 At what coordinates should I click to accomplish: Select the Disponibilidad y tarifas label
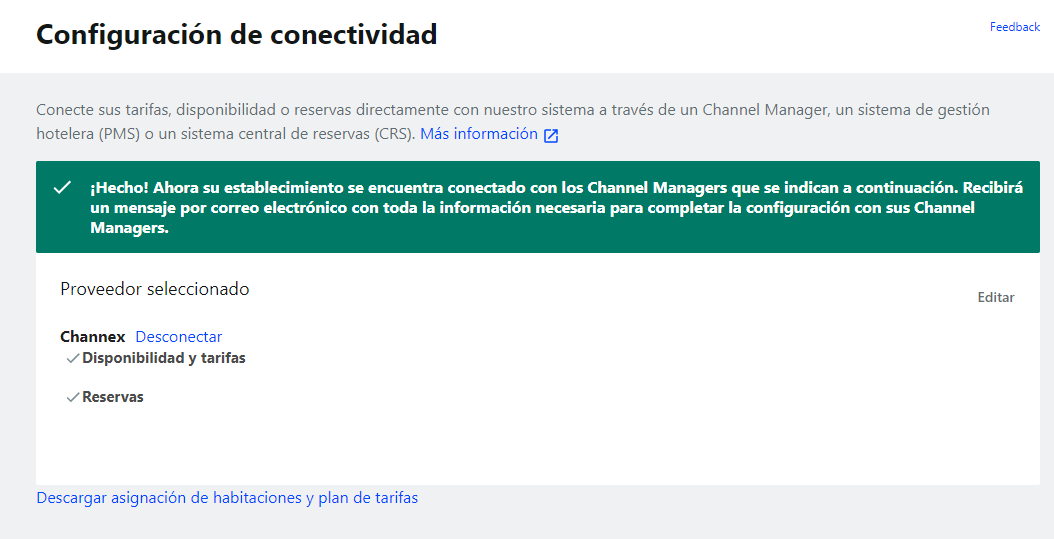(x=164, y=358)
